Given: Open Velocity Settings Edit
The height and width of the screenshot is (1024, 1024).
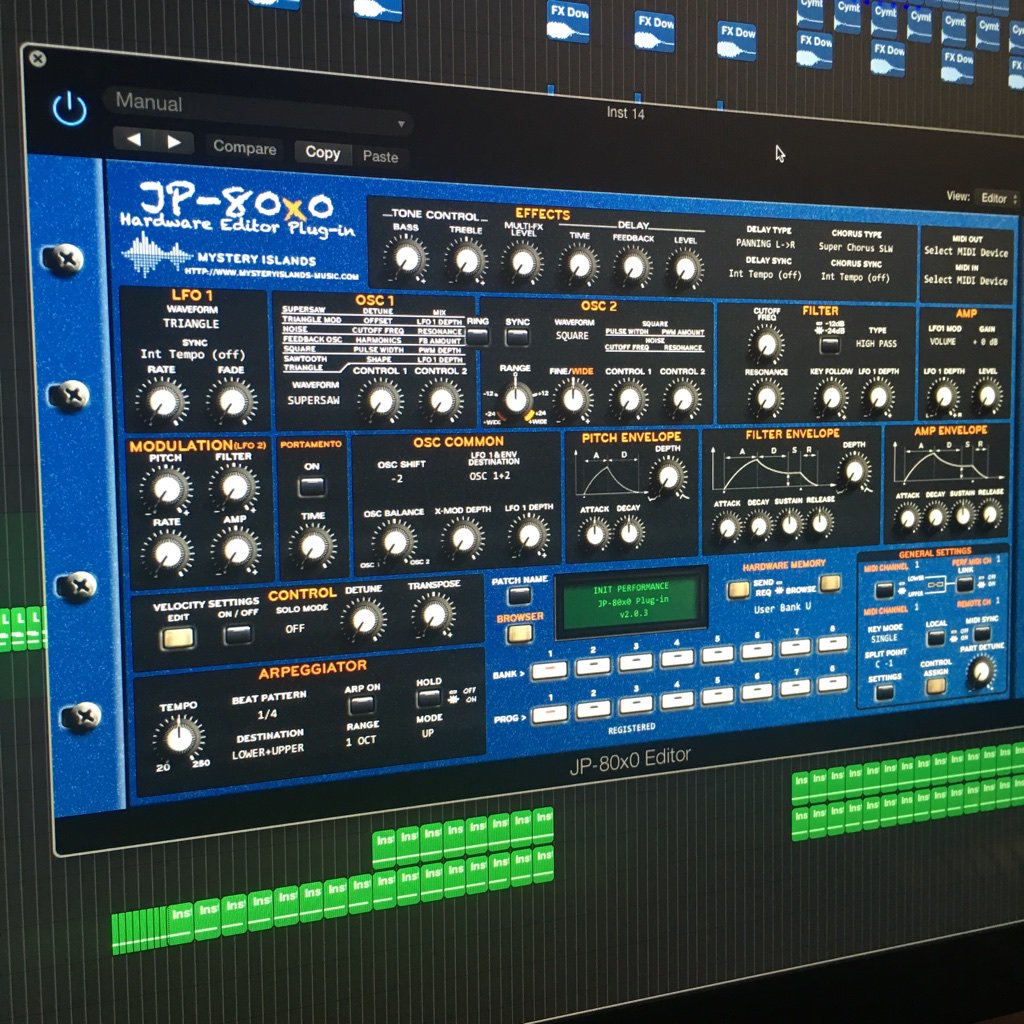Looking at the screenshot, I should pos(176,638).
